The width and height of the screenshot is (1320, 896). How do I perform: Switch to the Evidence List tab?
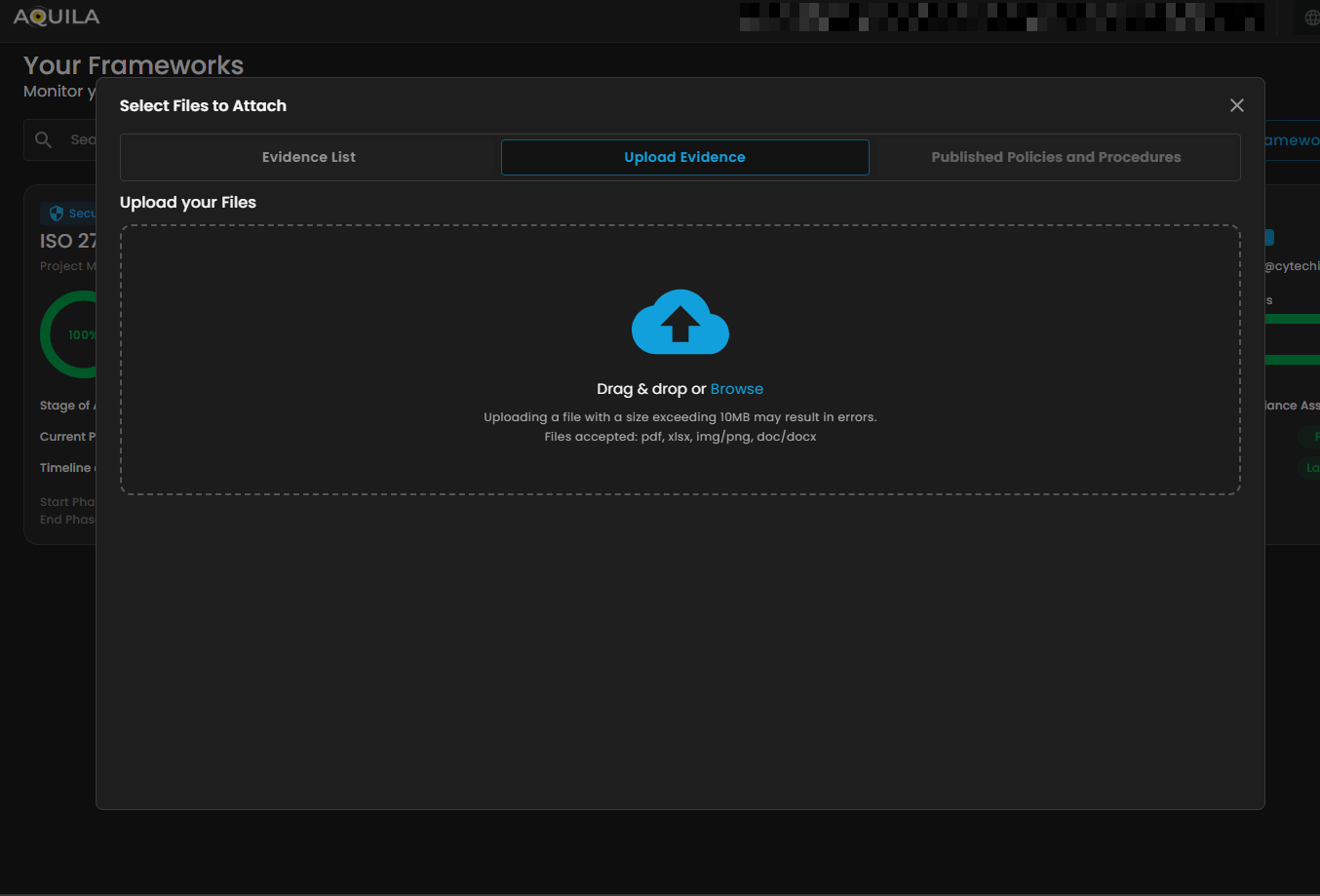tap(309, 157)
